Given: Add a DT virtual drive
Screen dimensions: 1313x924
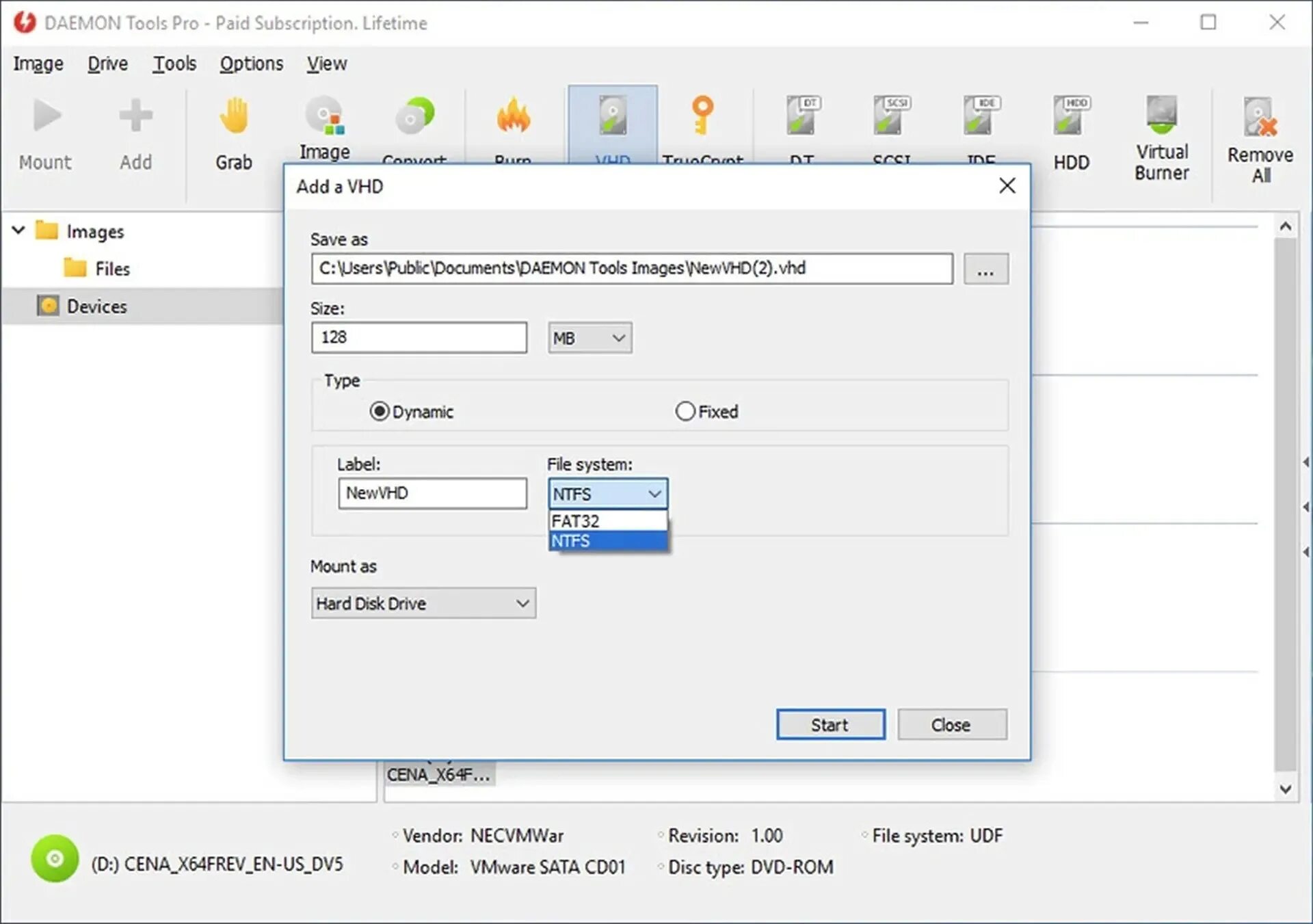Looking at the screenshot, I should [x=802, y=115].
